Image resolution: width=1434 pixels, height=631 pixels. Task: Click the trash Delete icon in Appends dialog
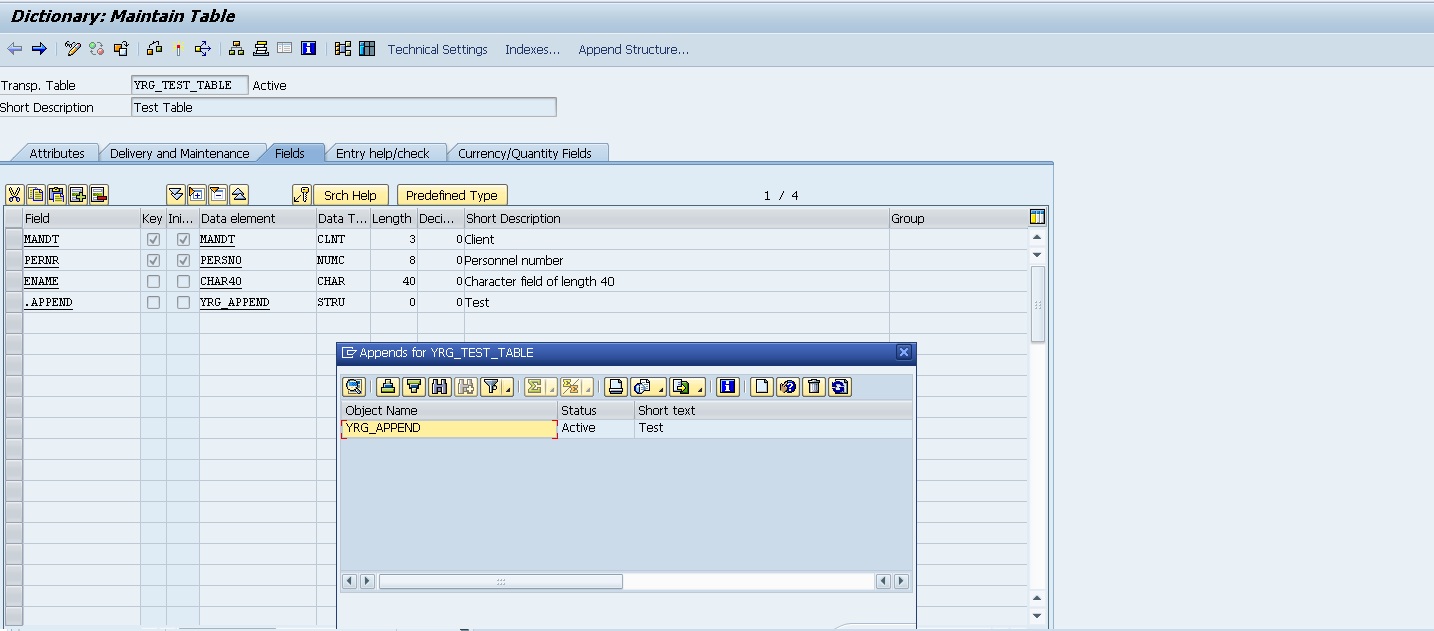815,387
